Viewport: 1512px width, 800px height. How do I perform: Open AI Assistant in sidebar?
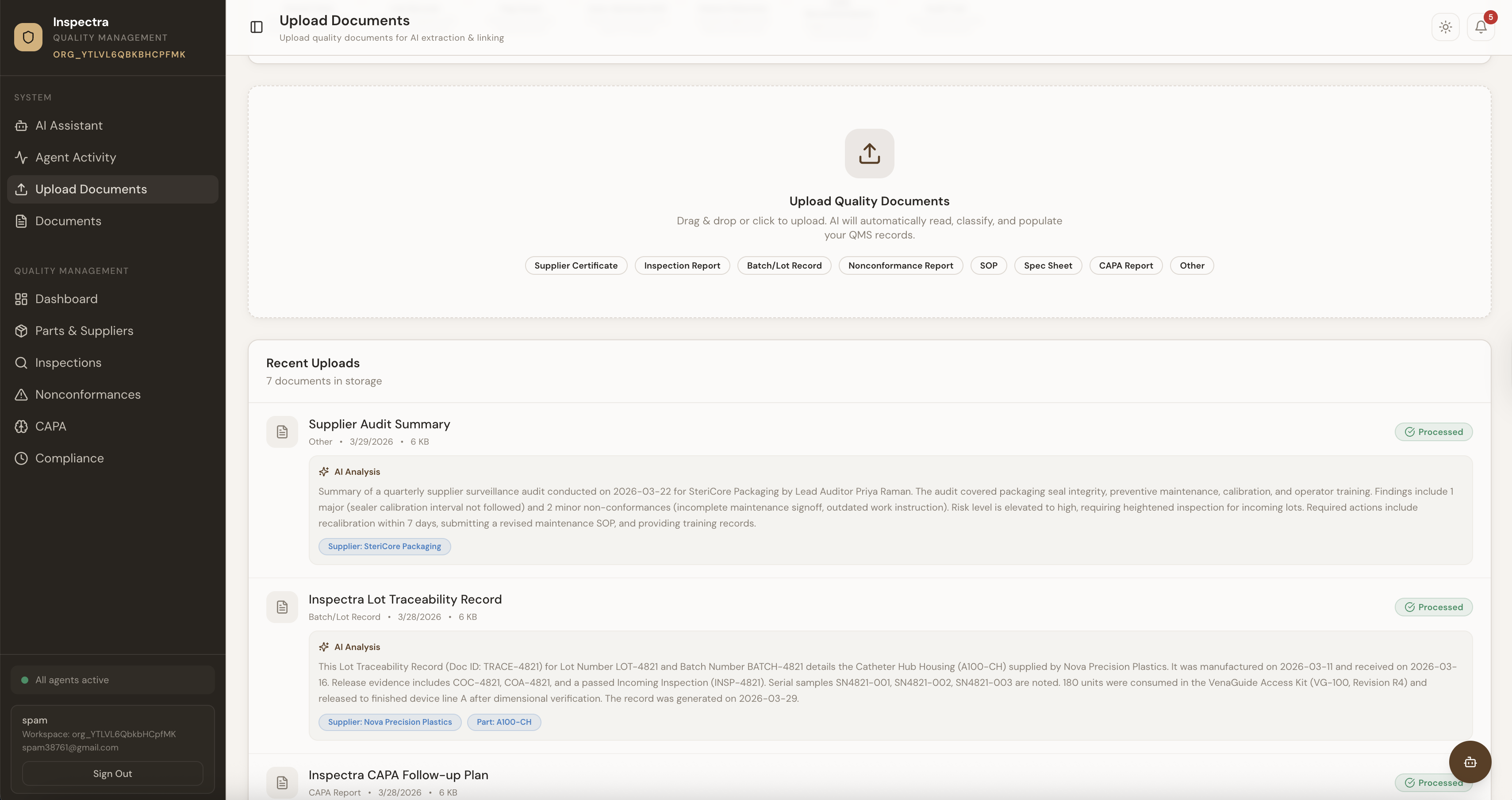pyautogui.click(x=69, y=126)
